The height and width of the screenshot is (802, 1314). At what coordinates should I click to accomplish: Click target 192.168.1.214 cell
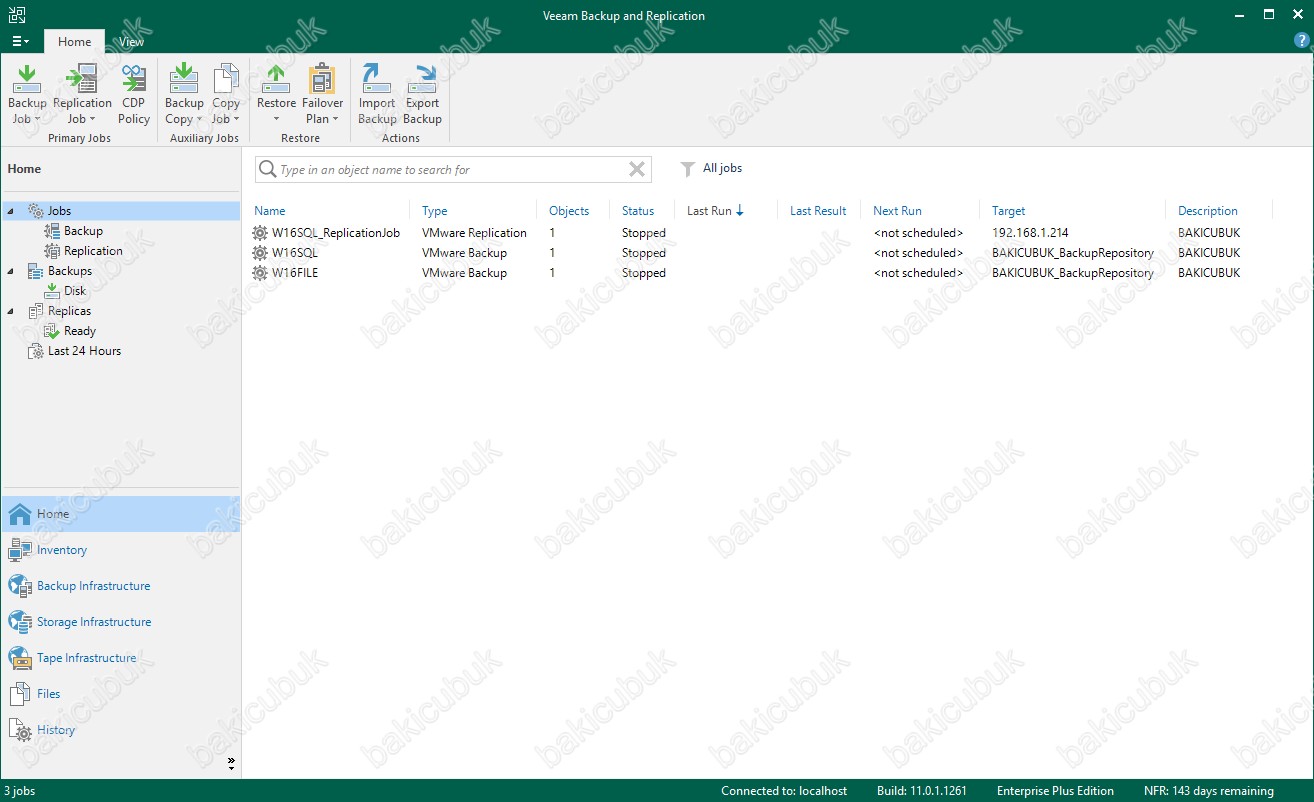point(1030,233)
